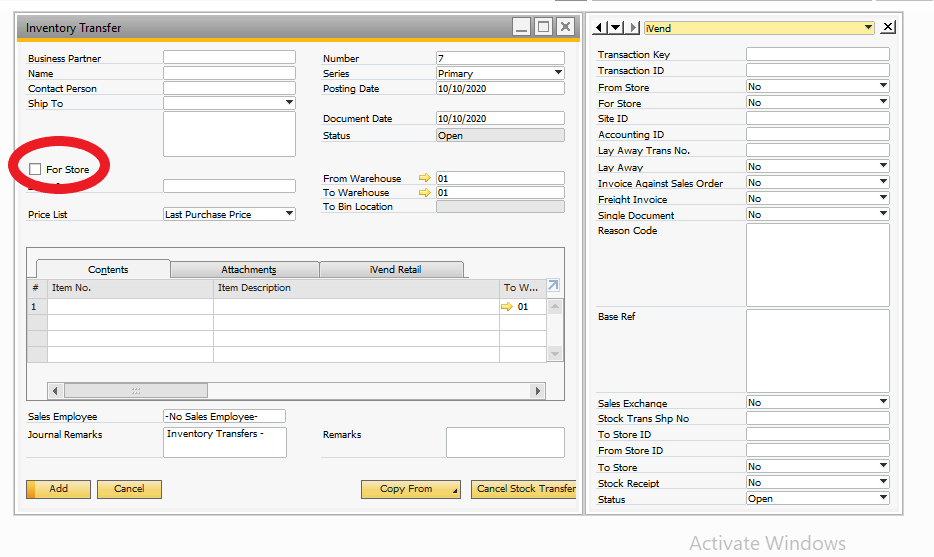This screenshot has height=557, width=934.
Task: Click the From Warehouse field
Action: click(500, 178)
